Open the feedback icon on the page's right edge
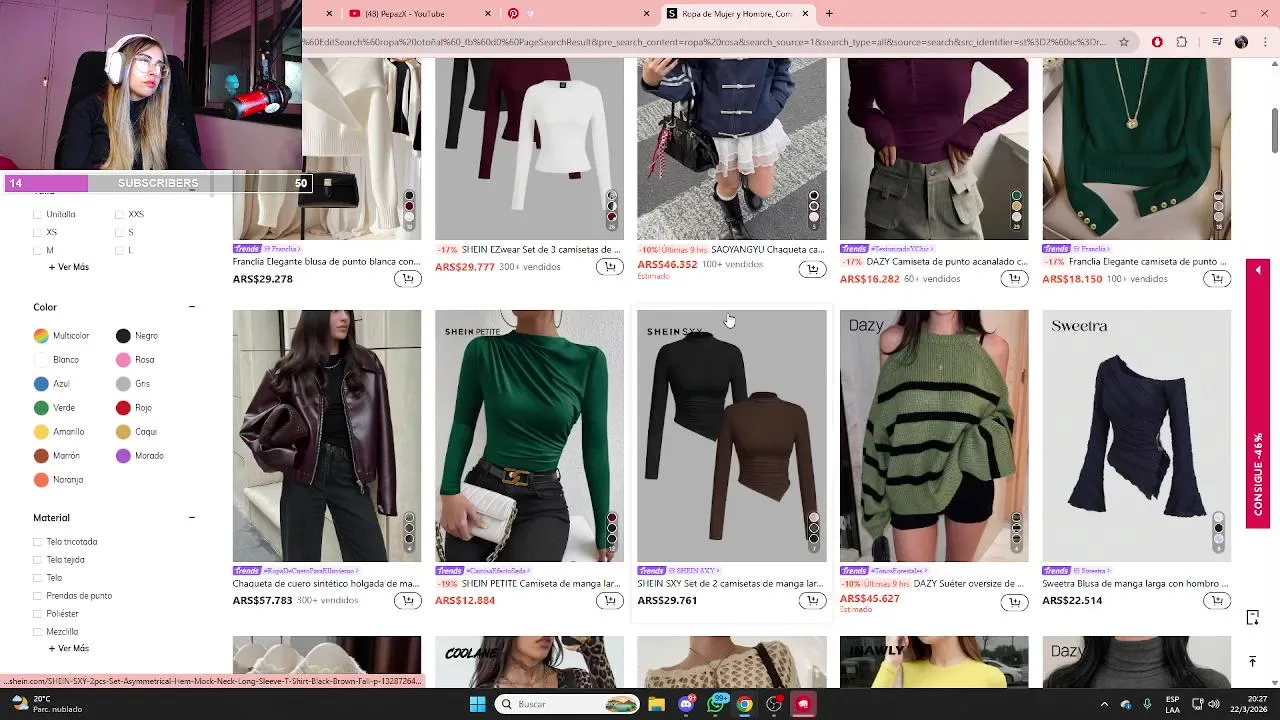This screenshot has width=1280, height=720. [x=1252, y=618]
